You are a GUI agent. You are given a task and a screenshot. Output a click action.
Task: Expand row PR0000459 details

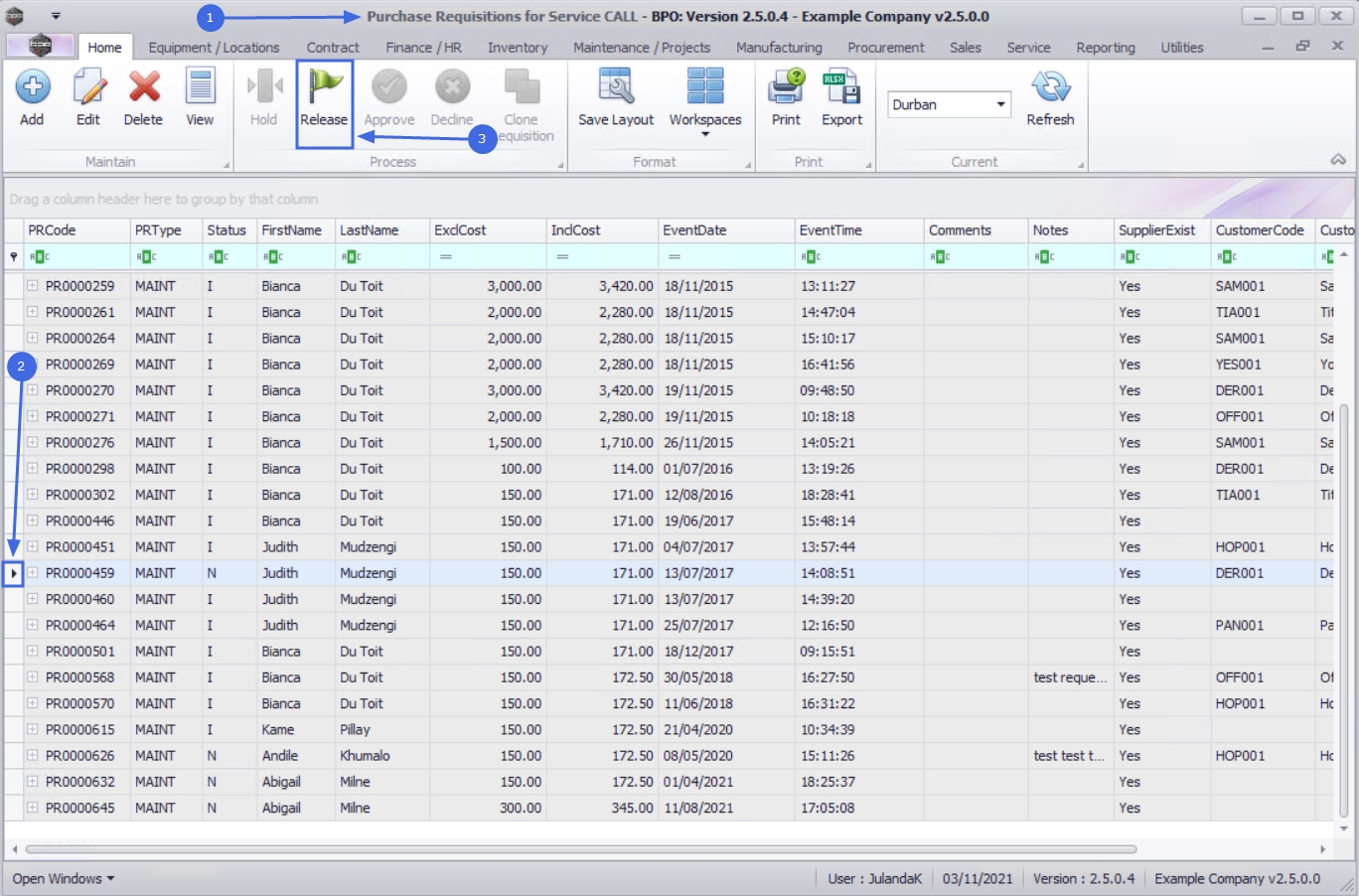coord(33,573)
